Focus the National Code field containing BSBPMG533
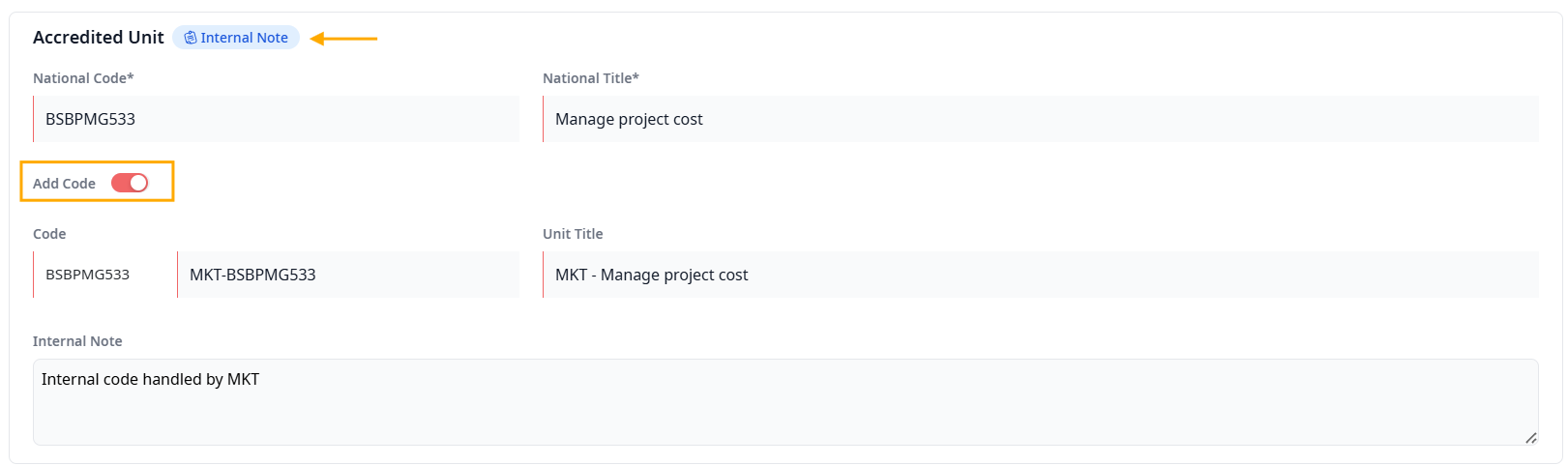The image size is (1568, 465). (x=276, y=119)
